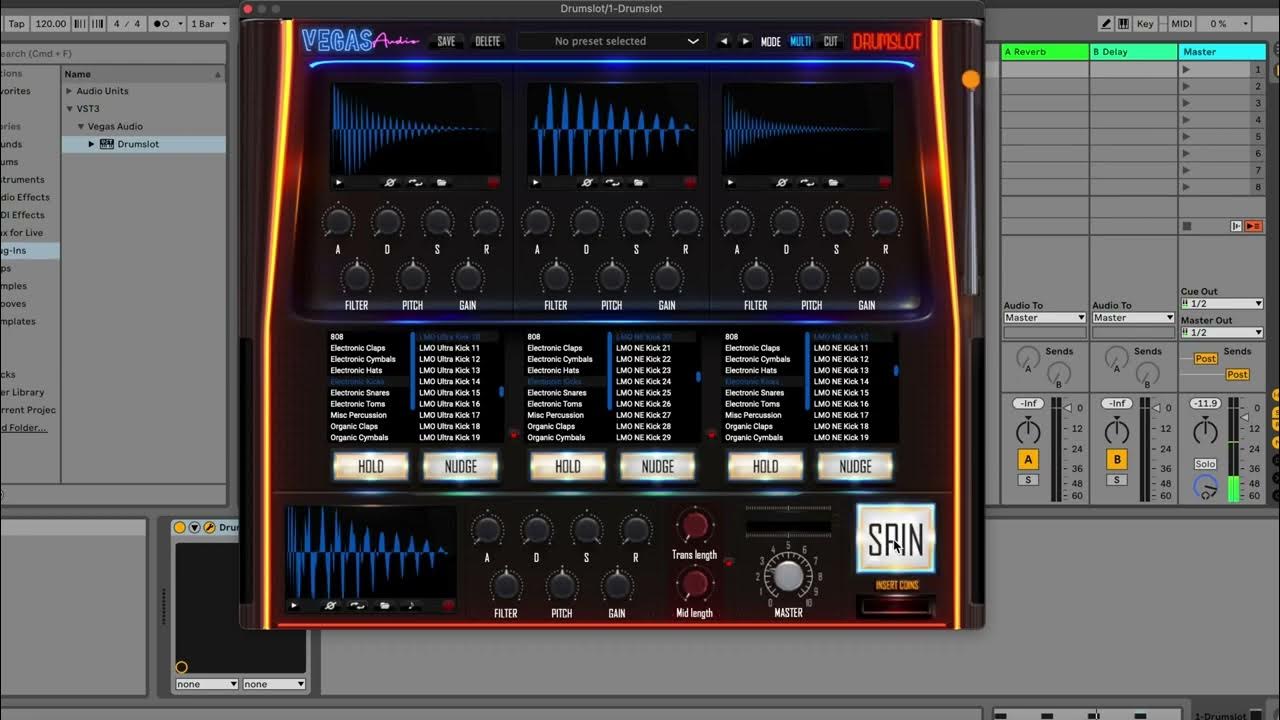Viewport: 1280px width, 720px height.
Task: Click Back to Arrangement button in Master
Action: click(1253, 226)
